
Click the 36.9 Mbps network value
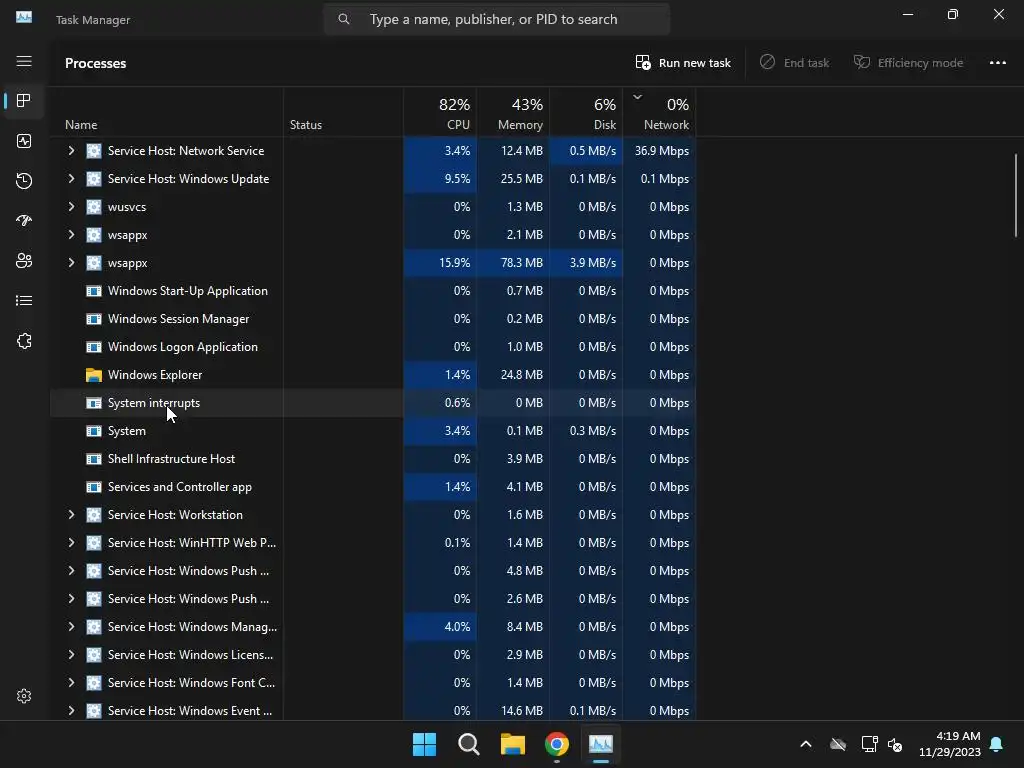point(662,151)
